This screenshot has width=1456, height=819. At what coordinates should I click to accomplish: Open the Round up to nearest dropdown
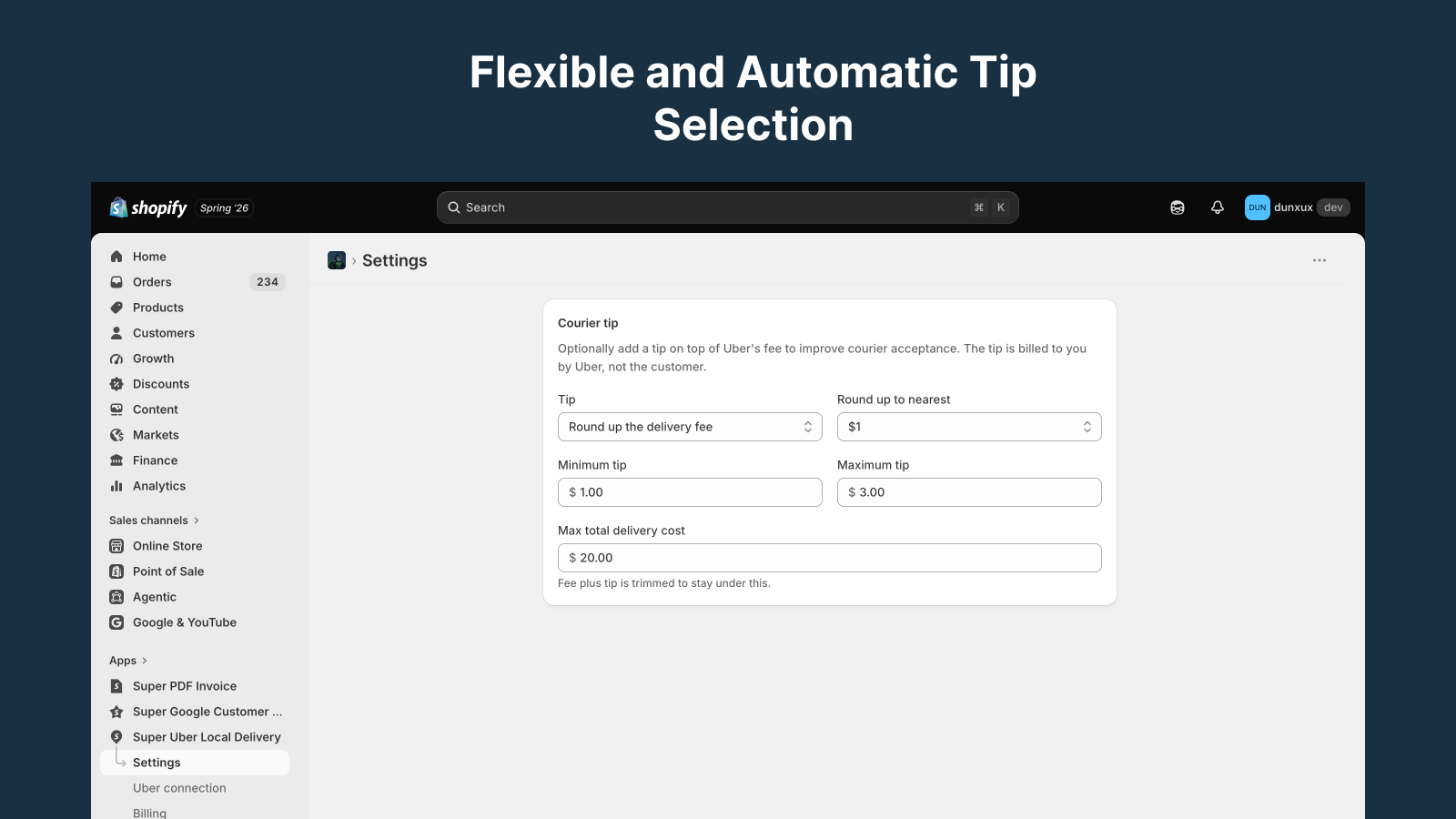[x=969, y=427]
